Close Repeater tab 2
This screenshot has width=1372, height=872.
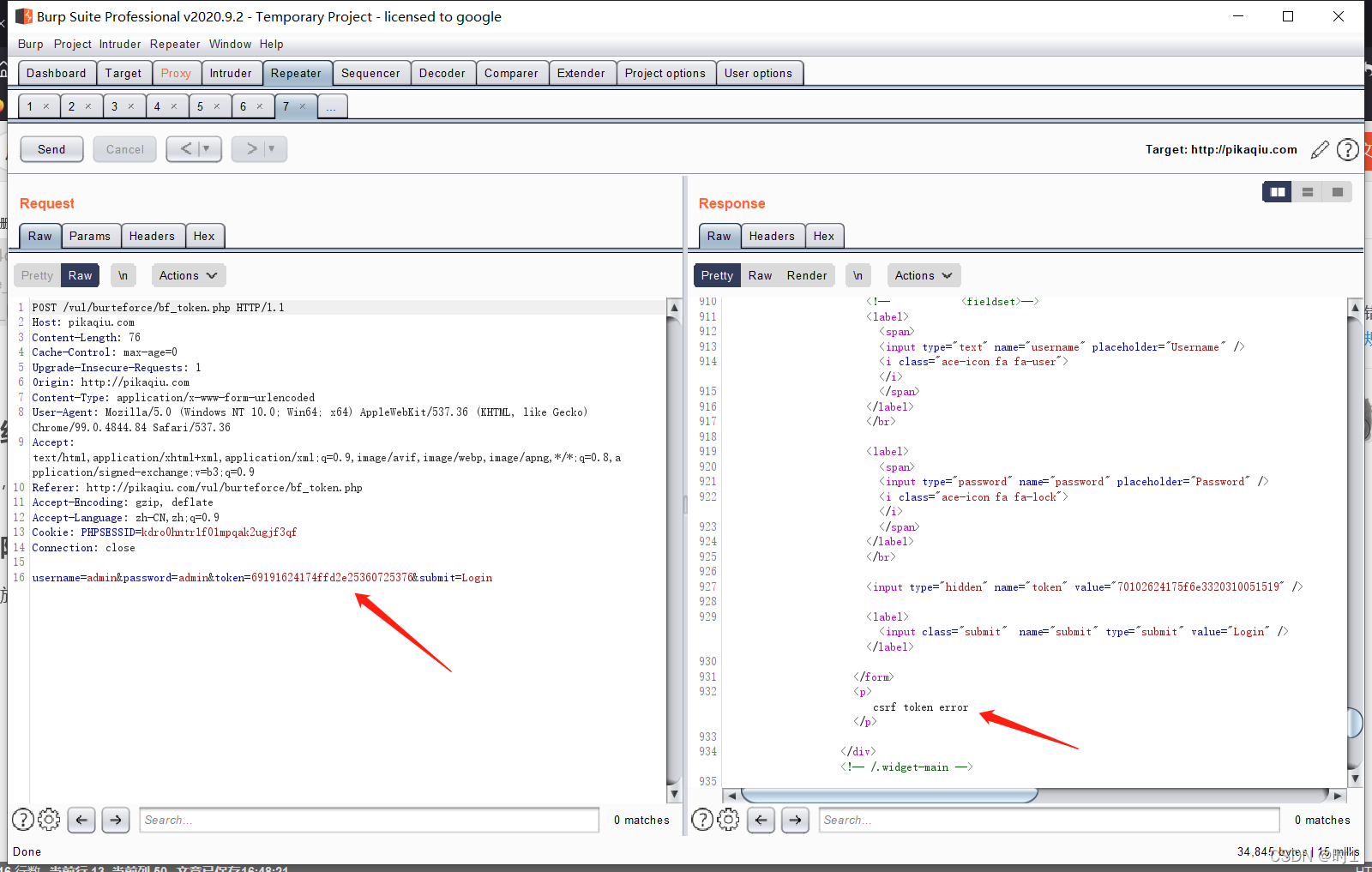pos(88,106)
